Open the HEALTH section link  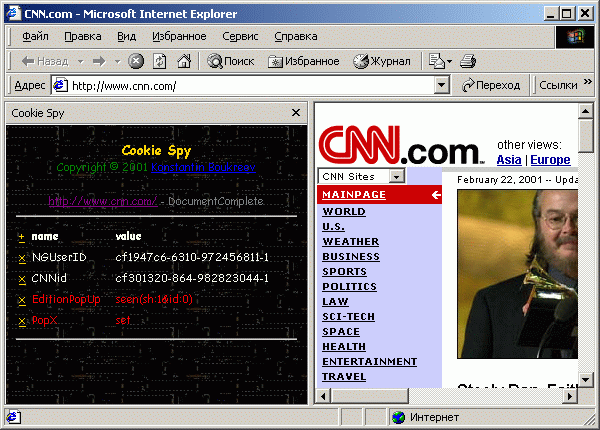[344, 346]
